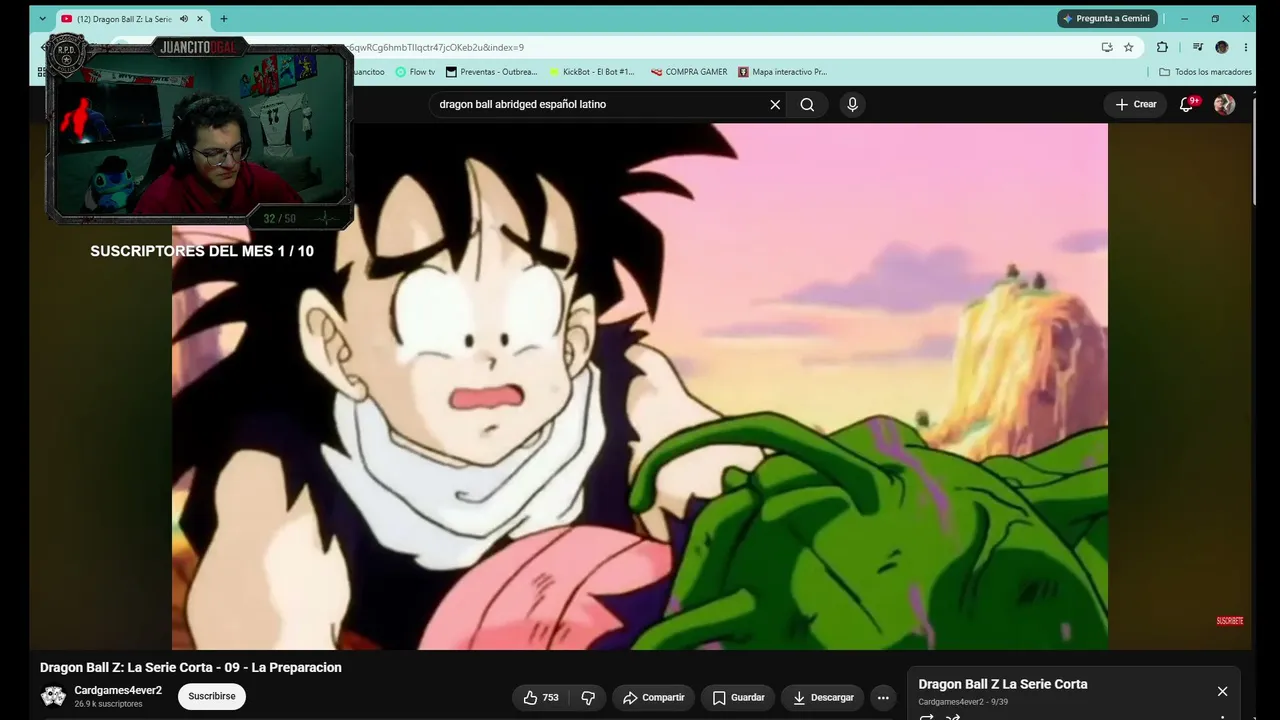This screenshot has height=720, width=1280.
Task: Click the Suscribirse button
Action: coord(212,696)
